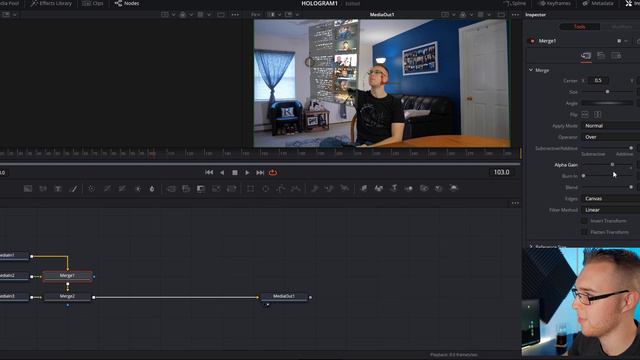The height and width of the screenshot is (360, 640).
Task: Click the current frame field showing 103.0
Action: [502, 172]
